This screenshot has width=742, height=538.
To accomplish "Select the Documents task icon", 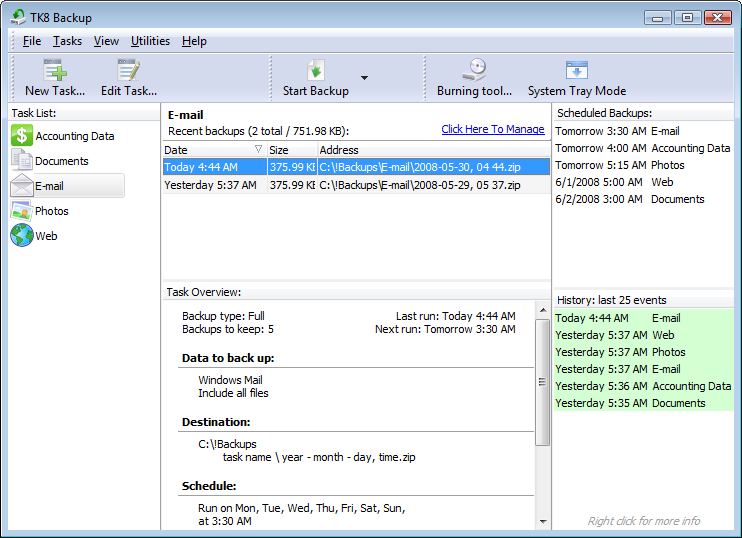I will click(x=22, y=161).
